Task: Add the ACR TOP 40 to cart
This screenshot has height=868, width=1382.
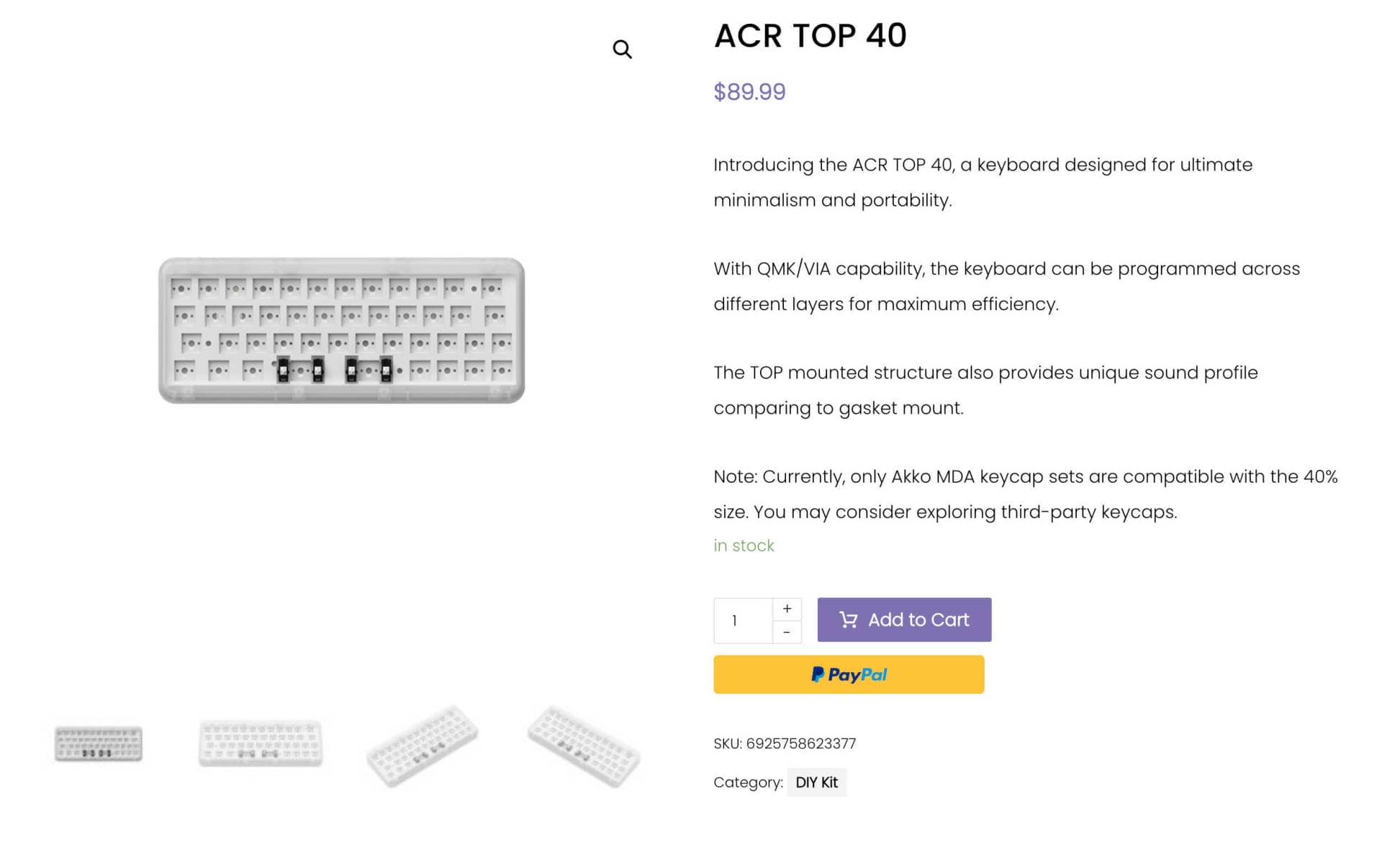Action: (x=904, y=620)
